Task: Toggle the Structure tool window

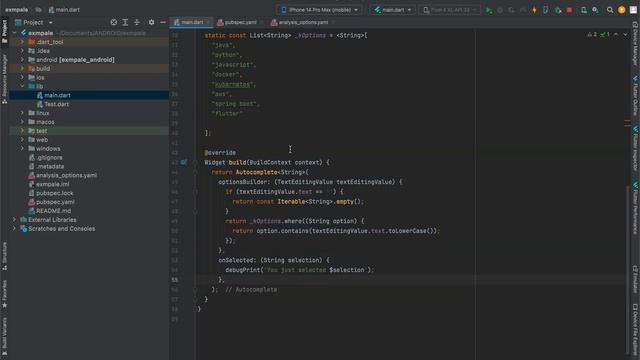Action: [x=4, y=256]
